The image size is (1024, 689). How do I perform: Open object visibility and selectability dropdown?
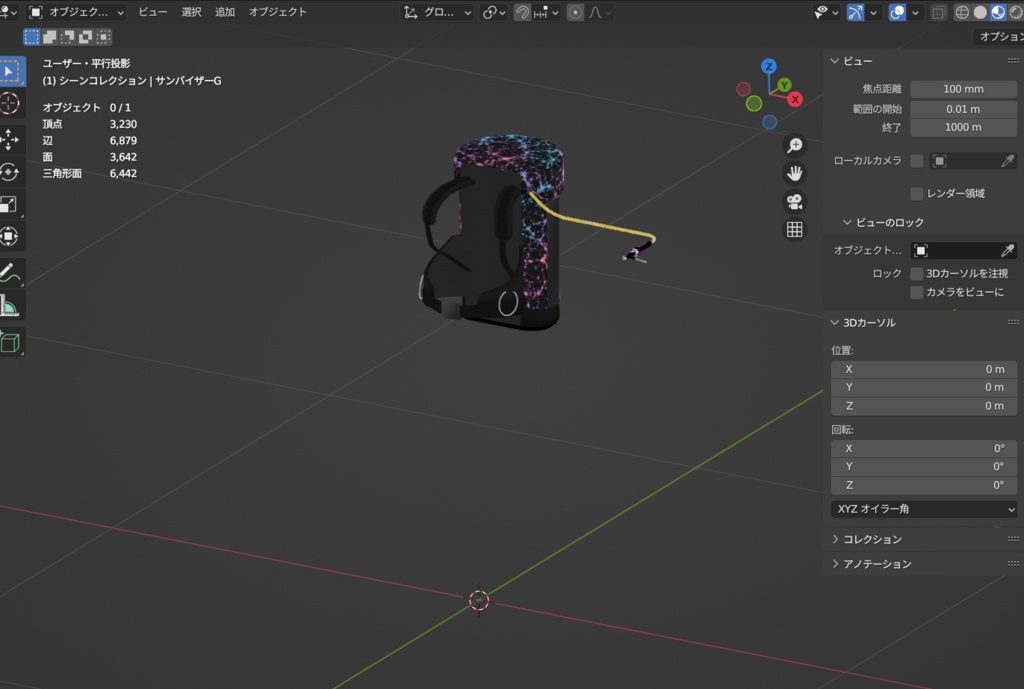(x=826, y=12)
